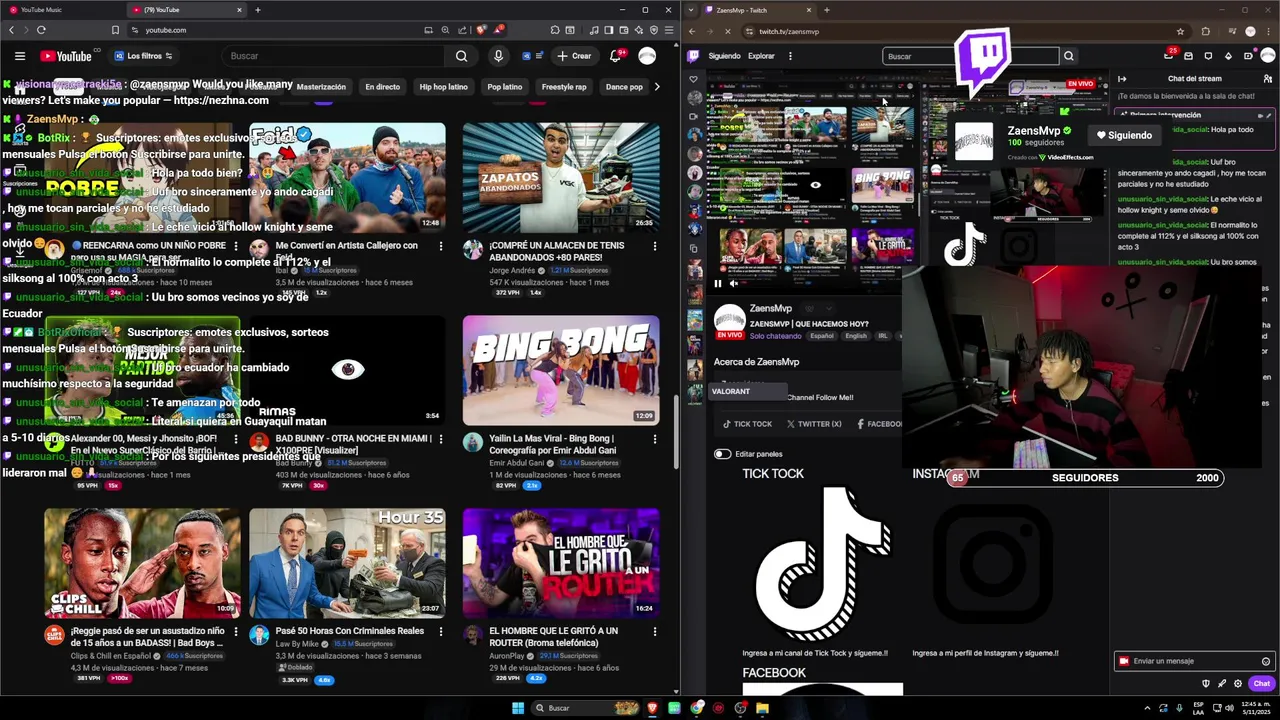Click the YouTube logo to go home
Screen dimensions: 1280x720
(66, 56)
